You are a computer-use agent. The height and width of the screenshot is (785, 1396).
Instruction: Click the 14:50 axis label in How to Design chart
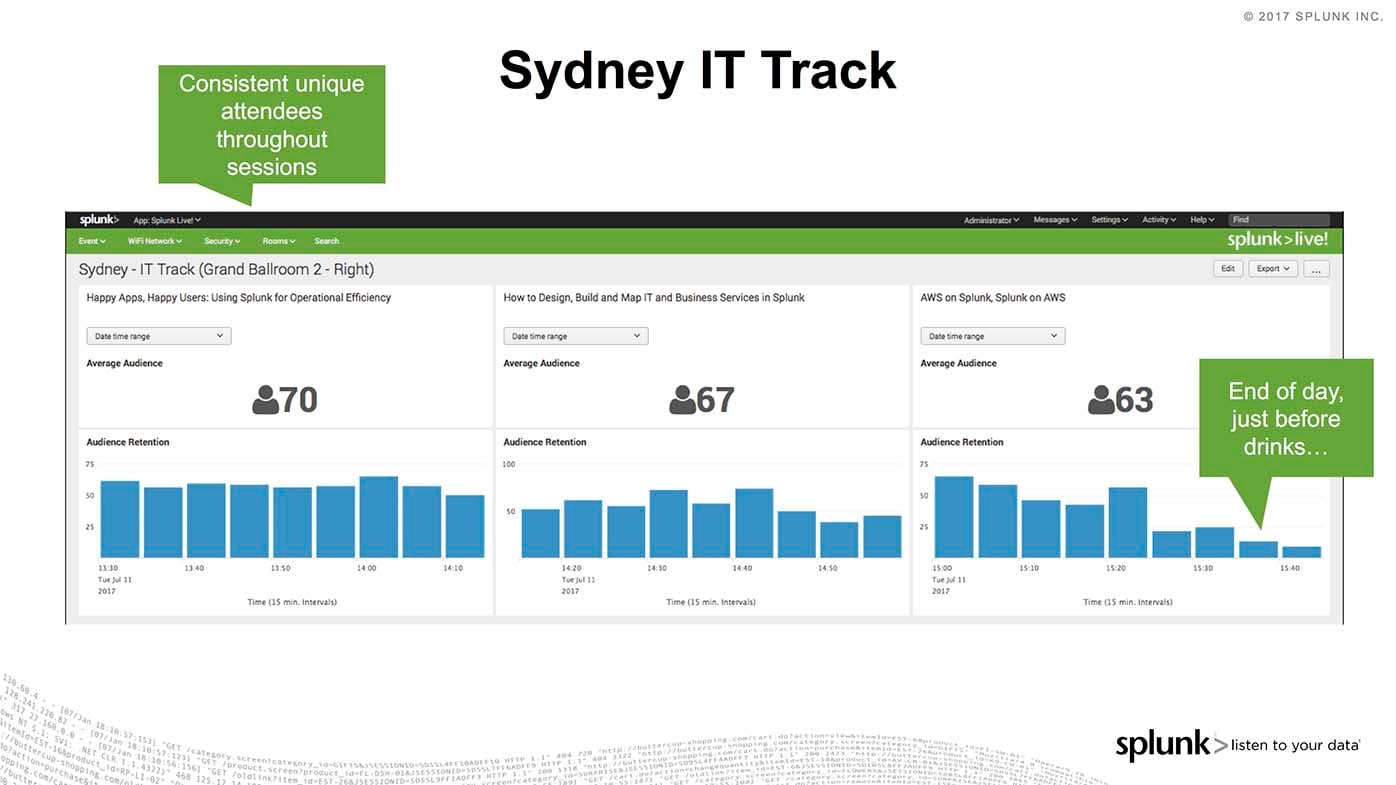827,568
